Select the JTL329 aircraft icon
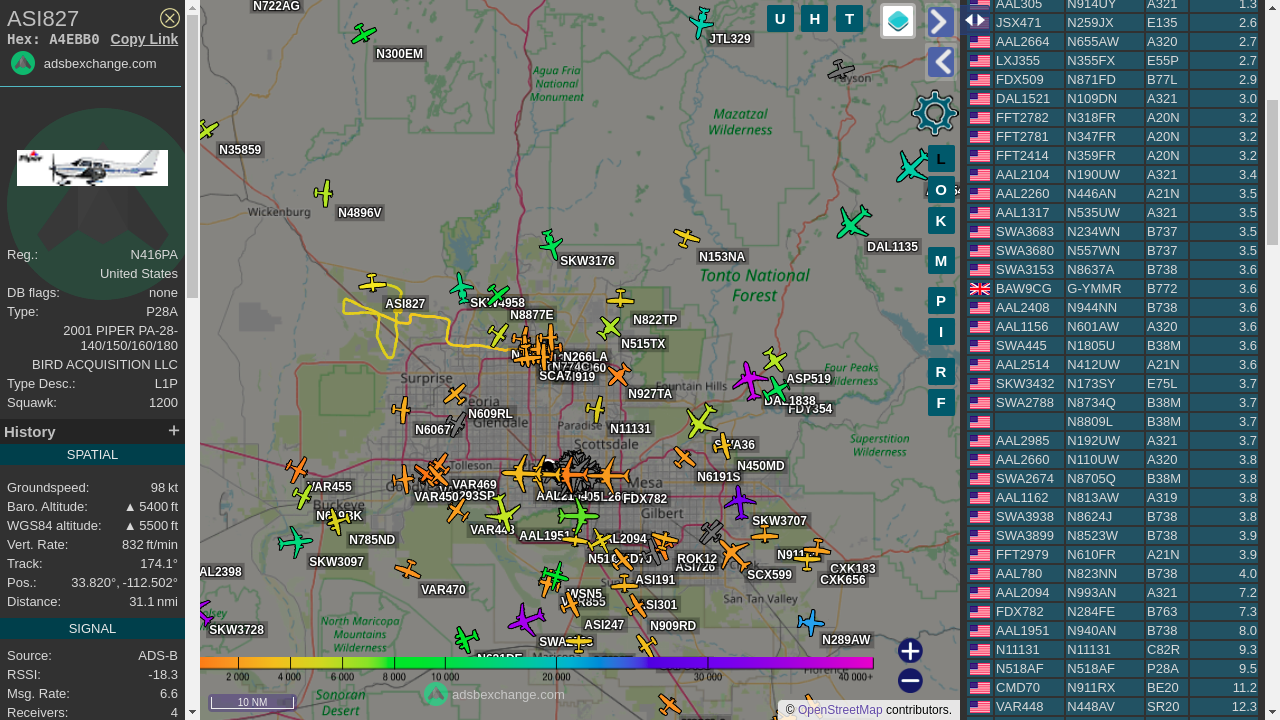The image size is (1280, 720). [702, 22]
